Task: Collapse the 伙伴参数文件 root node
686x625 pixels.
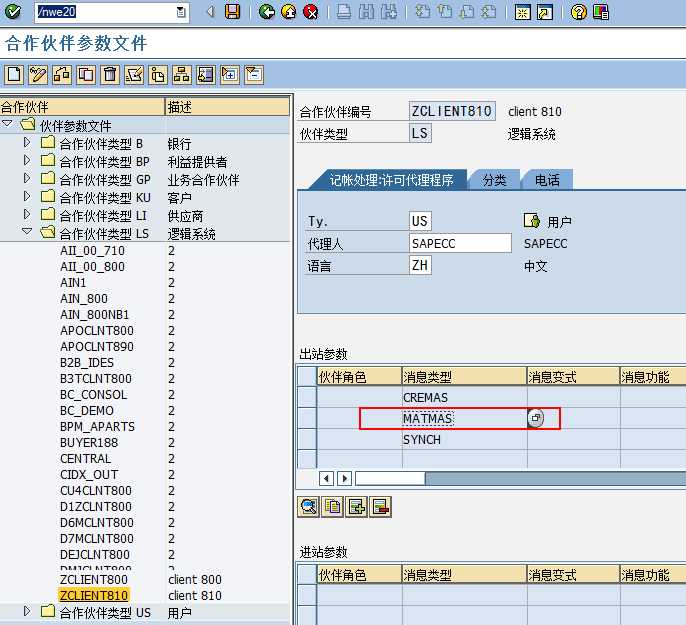Action: click(x=7, y=124)
